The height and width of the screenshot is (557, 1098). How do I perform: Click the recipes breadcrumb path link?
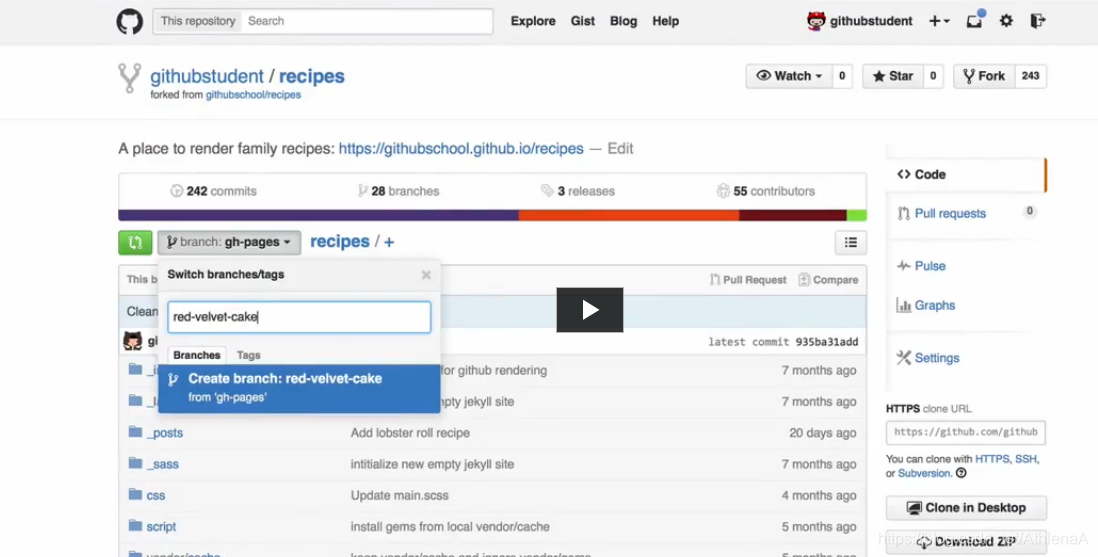click(340, 242)
